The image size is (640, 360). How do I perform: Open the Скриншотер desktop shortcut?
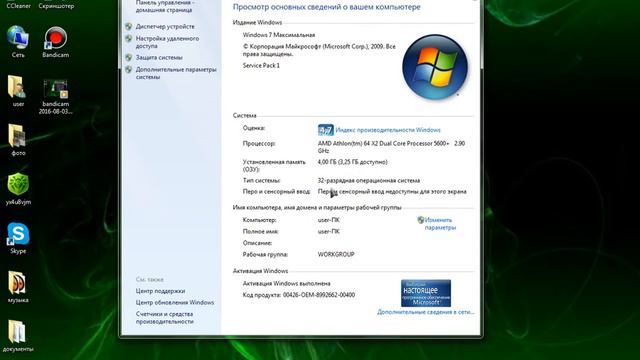click(x=56, y=6)
